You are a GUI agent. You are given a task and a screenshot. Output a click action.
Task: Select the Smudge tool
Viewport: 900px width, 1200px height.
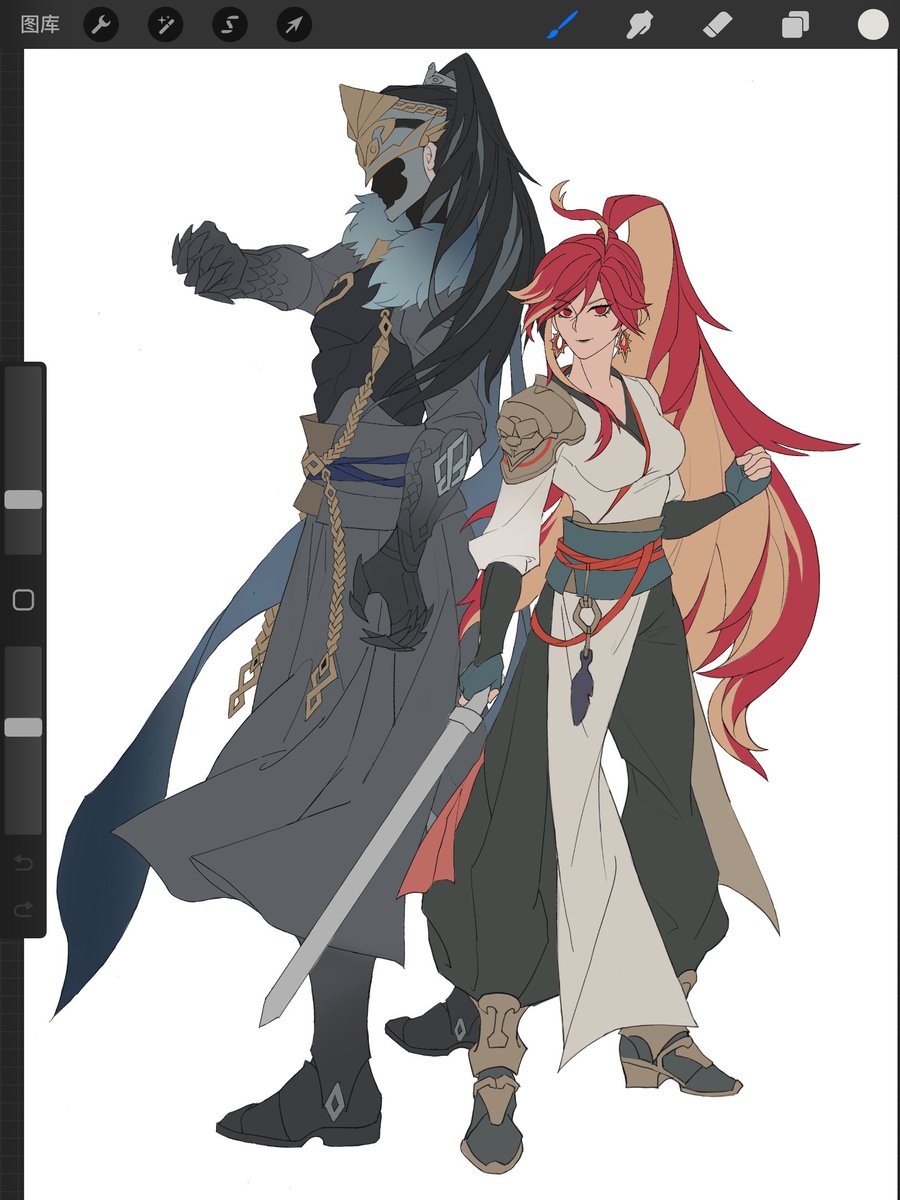pos(640,25)
